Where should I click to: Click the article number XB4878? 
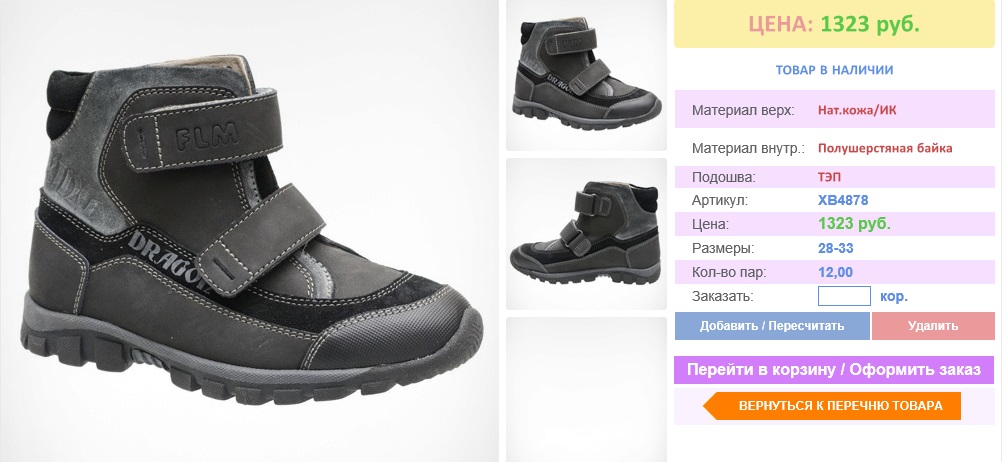pyautogui.click(x=843, y=201)
